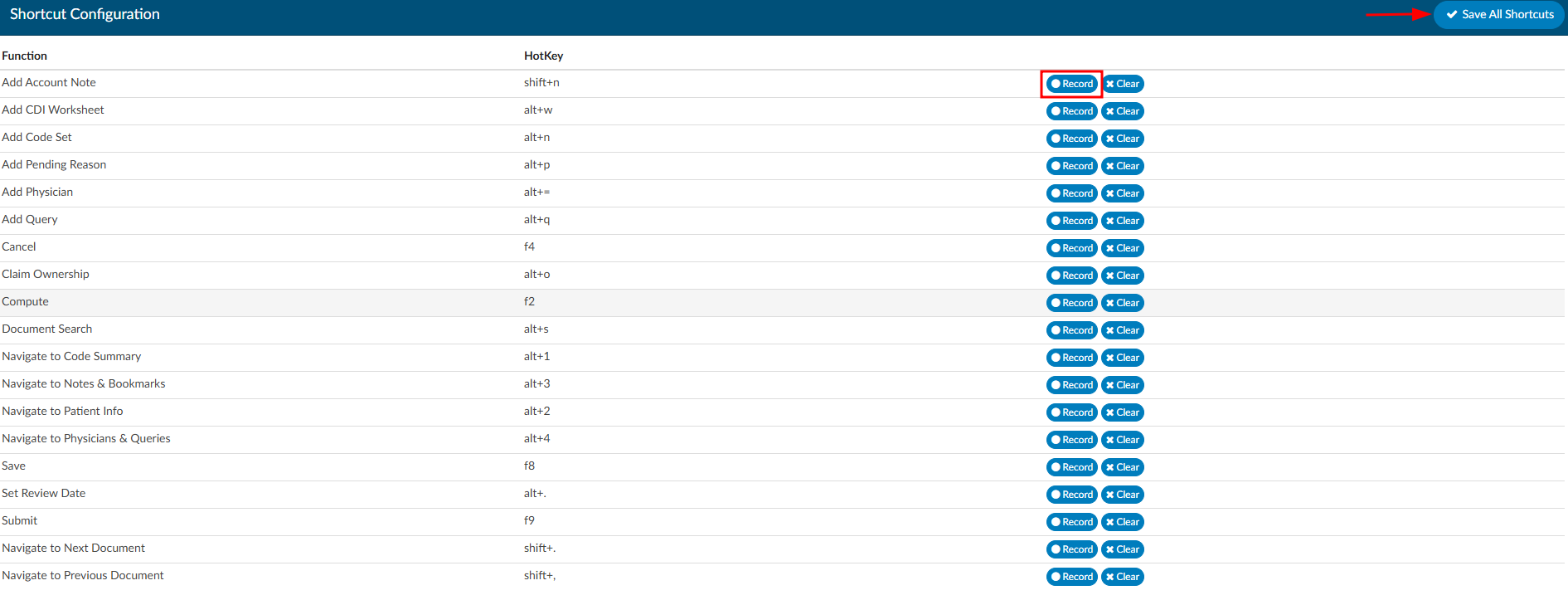Click the alt+4 hotkey value
The height and width of the screenshot is (600, 1568).
536,438
